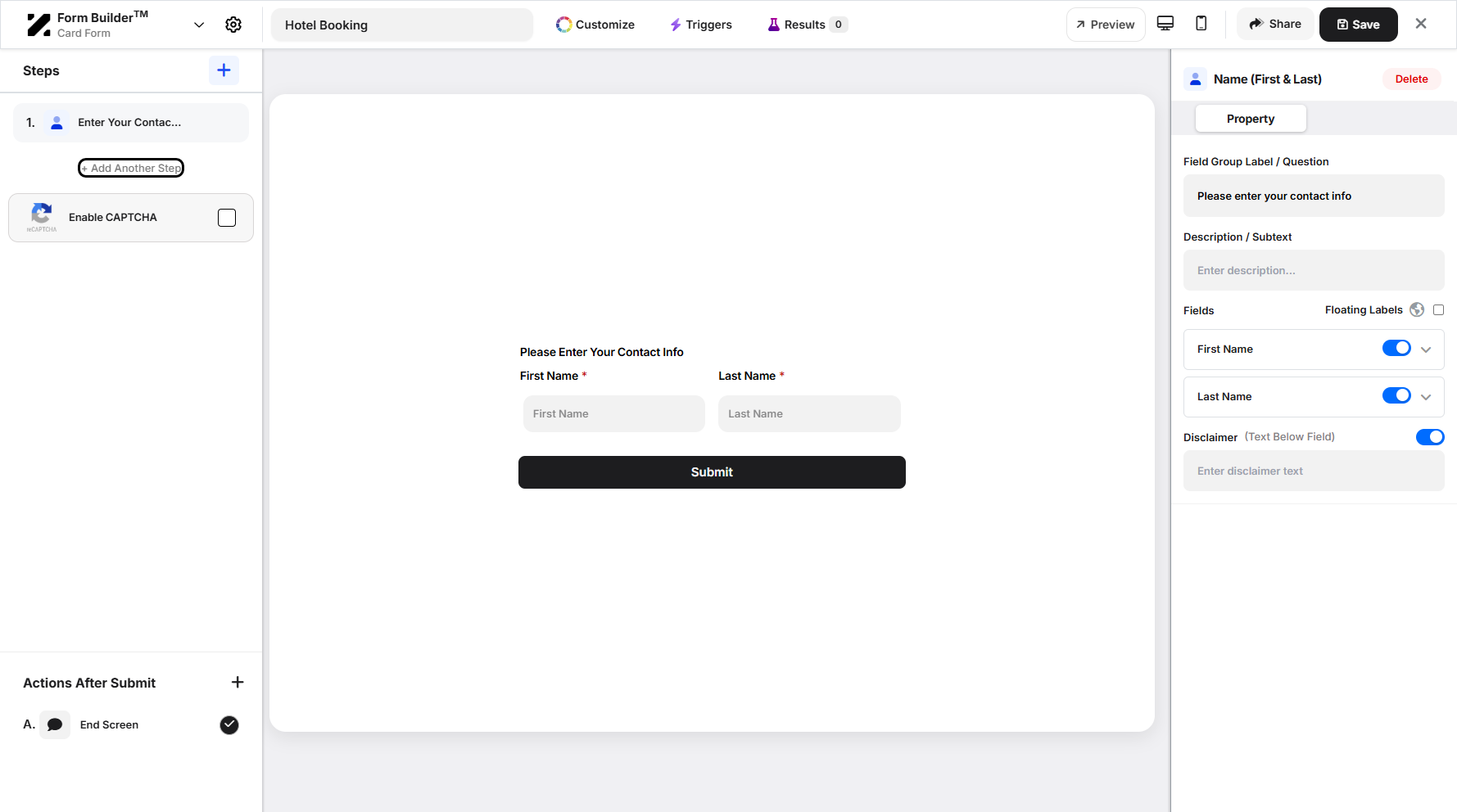Switch to desktop preview icon

coord(1165,24)
